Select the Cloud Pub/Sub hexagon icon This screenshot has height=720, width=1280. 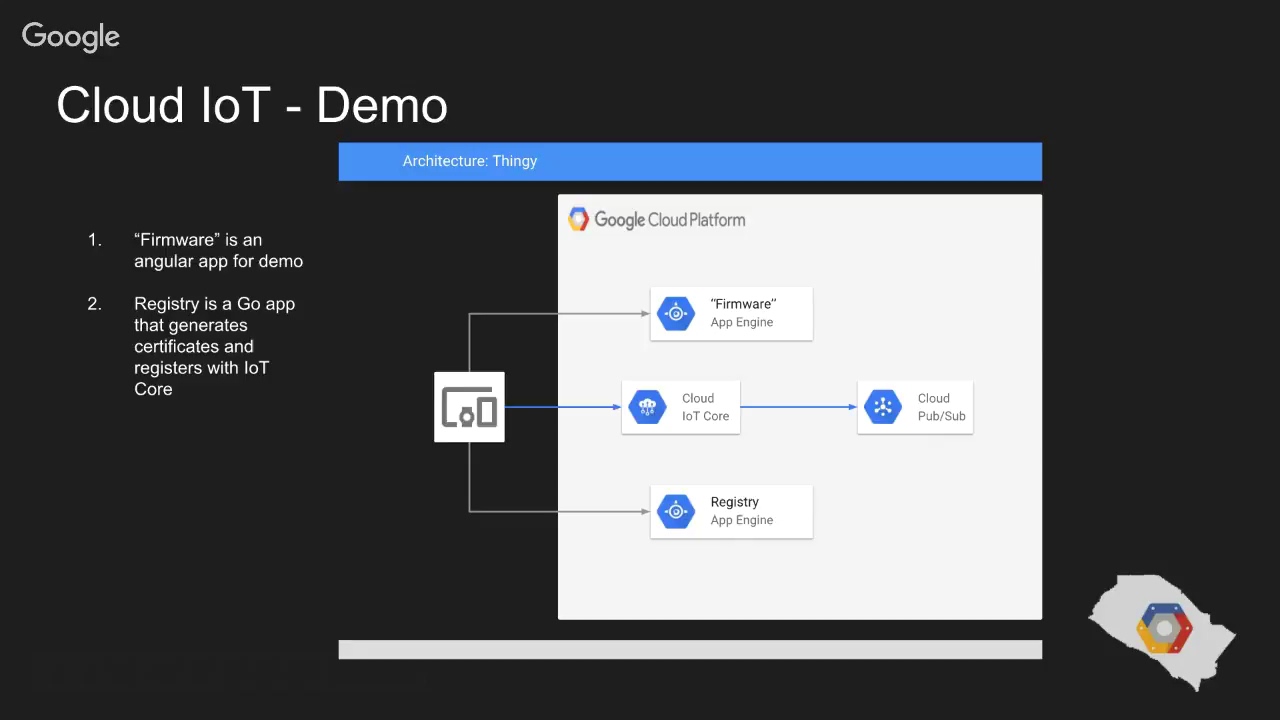pos(883,407)
